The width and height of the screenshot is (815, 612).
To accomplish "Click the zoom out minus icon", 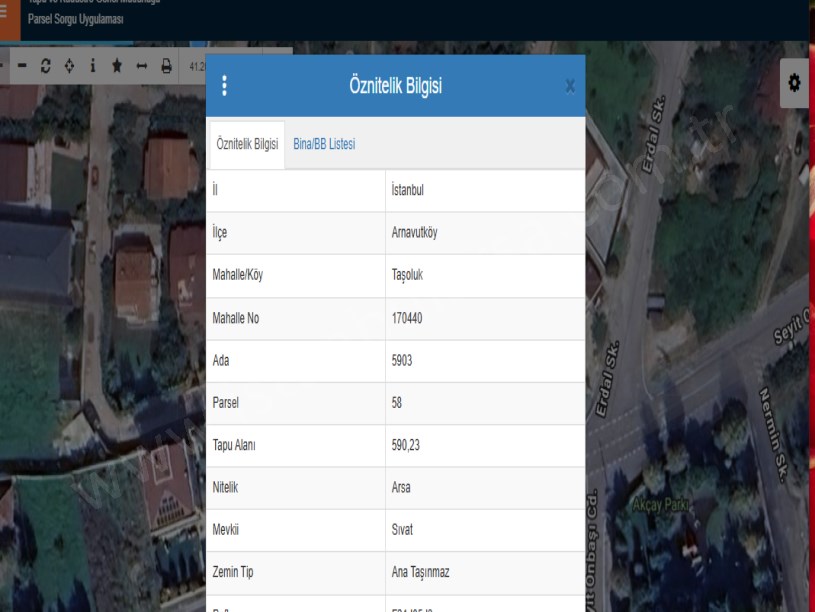I will pos(21,66).
